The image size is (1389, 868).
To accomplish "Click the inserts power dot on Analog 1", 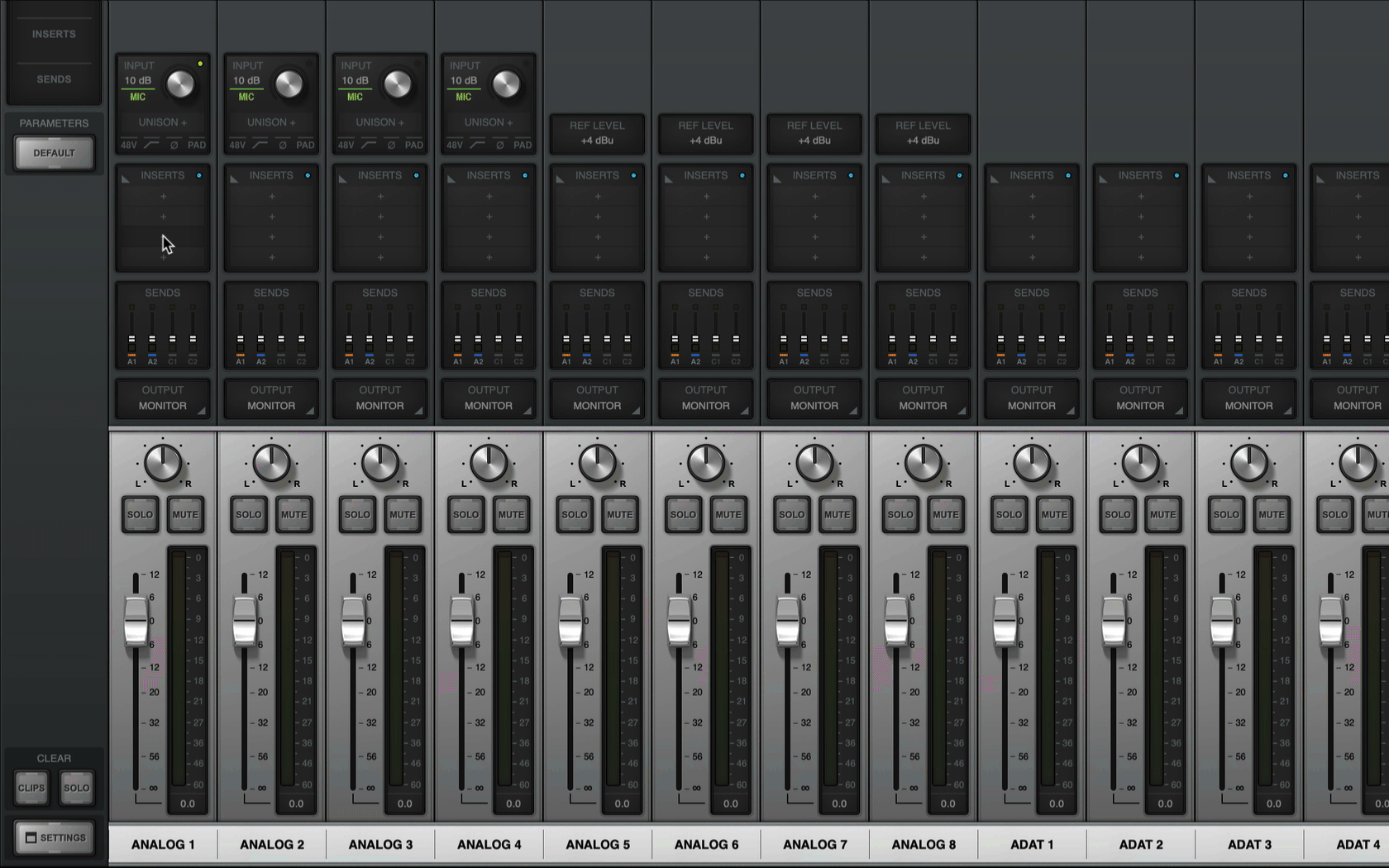I will click(x=198, y=175).
